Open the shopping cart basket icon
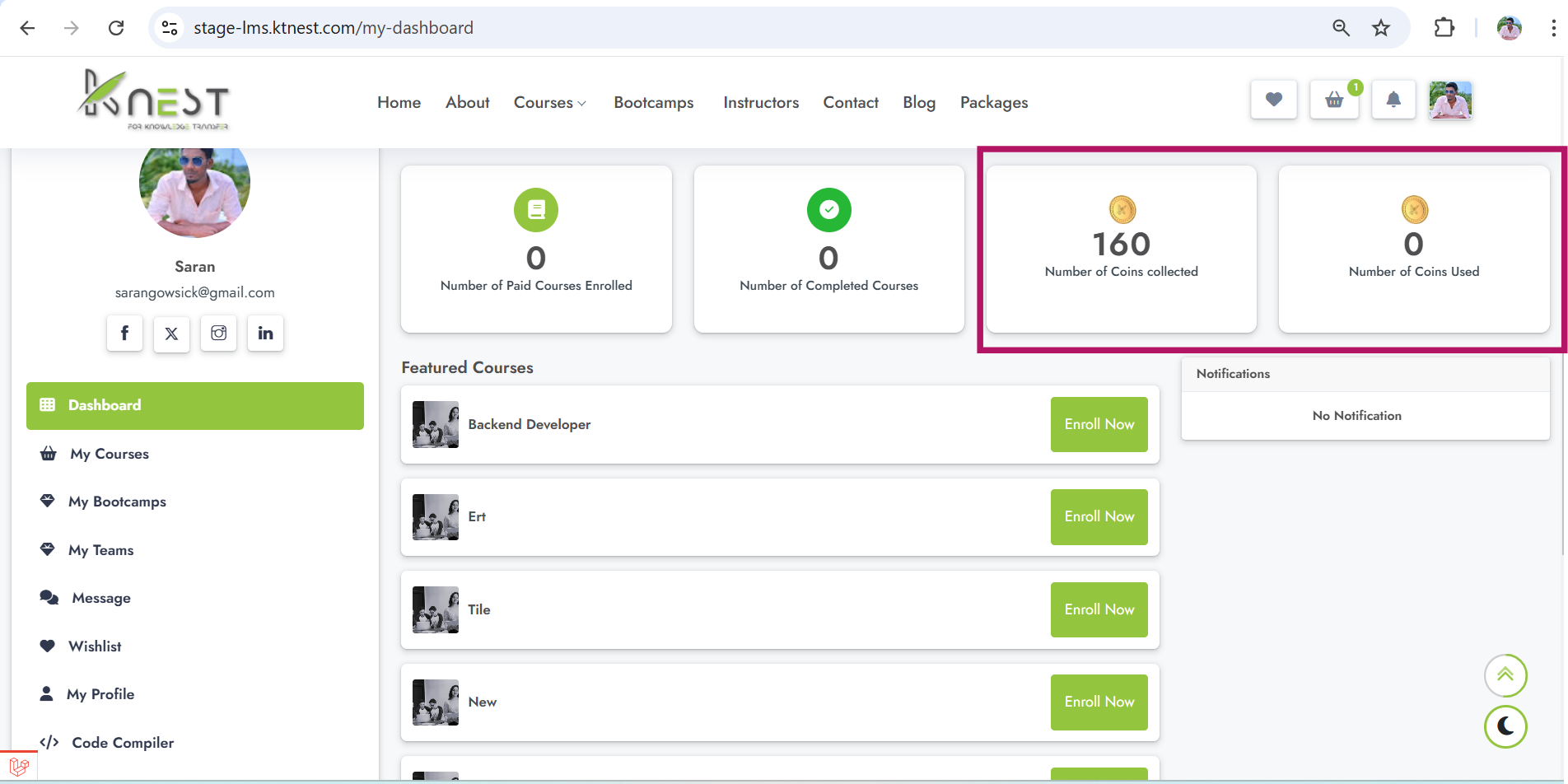1568x784 pixels. click(1334, 100)
